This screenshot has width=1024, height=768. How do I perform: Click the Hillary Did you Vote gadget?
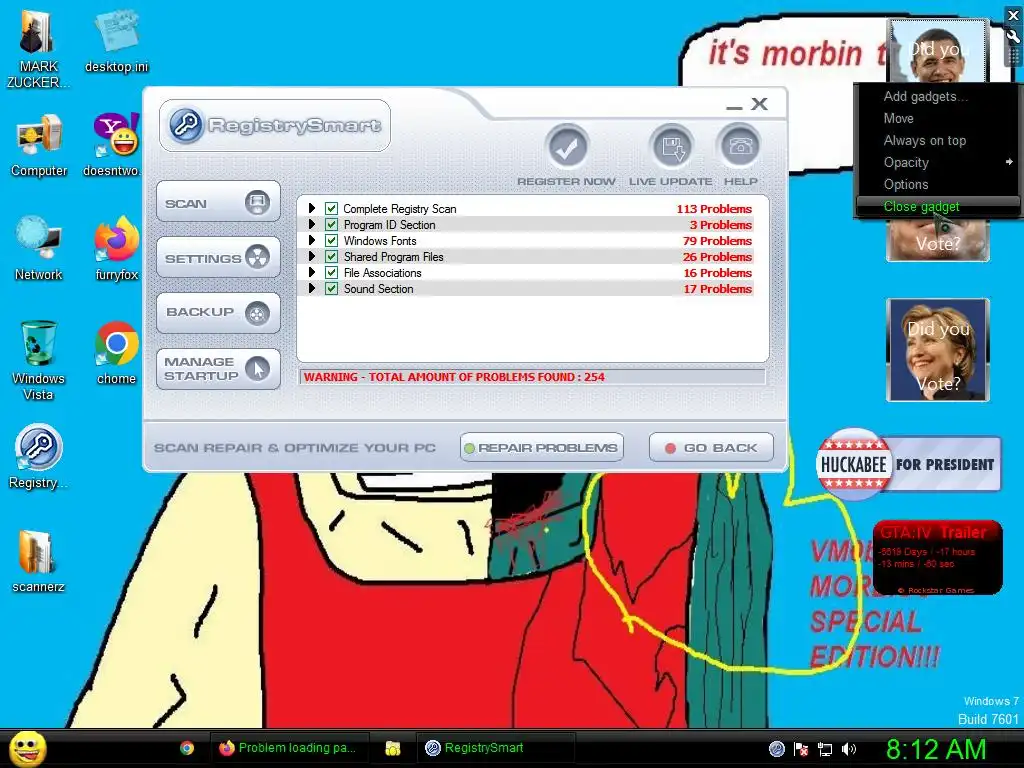pos(938,350)
